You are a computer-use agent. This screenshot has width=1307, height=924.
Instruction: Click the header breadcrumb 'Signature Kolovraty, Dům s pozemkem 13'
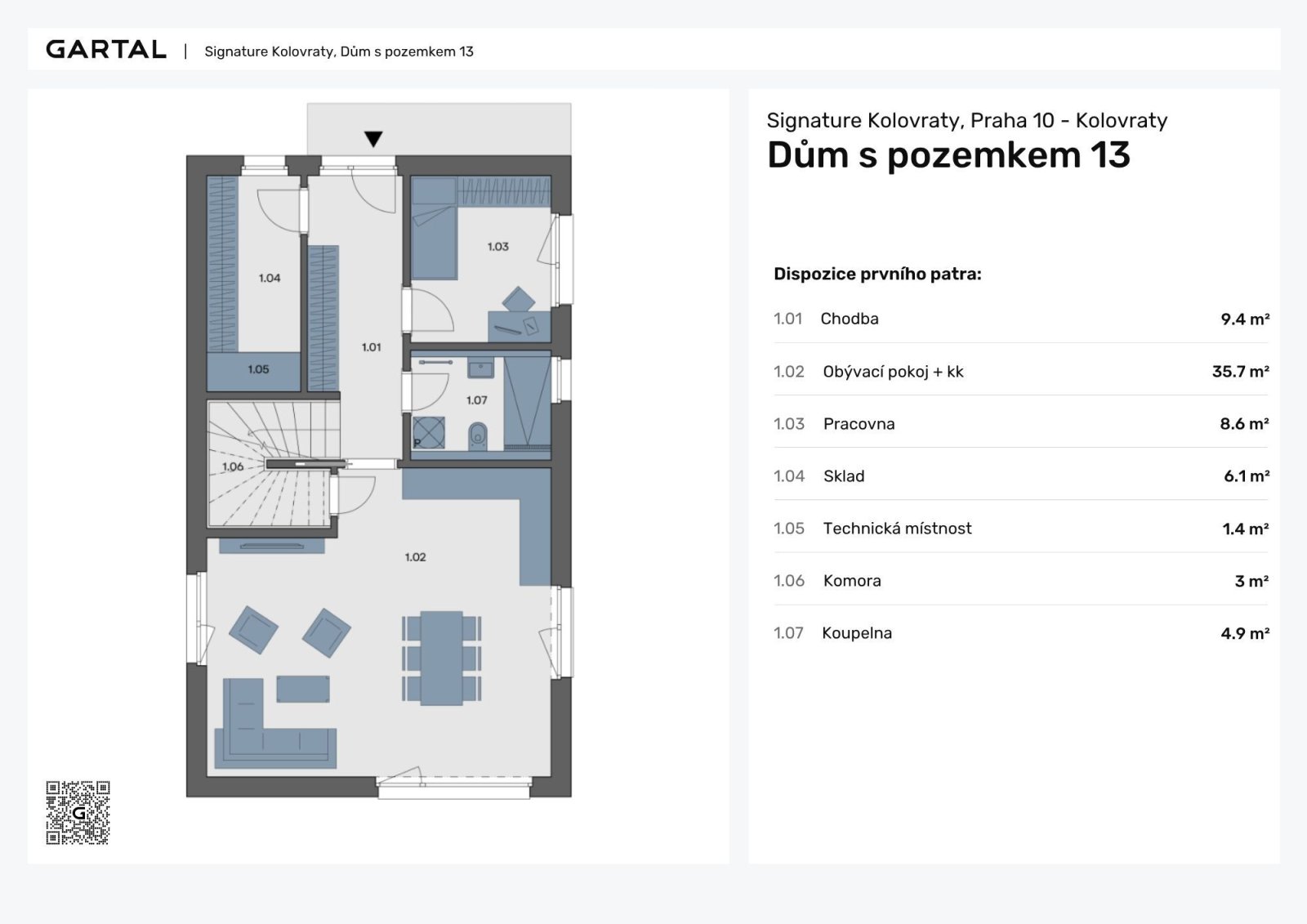(x=339, y=51)
